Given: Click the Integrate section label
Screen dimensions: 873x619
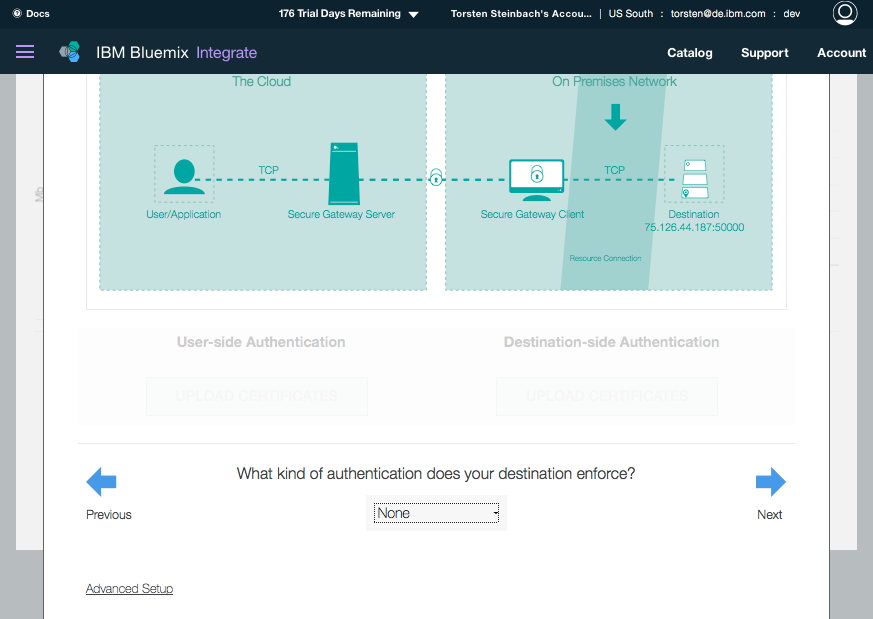Looking at the screenshot, I should (227, 53).
